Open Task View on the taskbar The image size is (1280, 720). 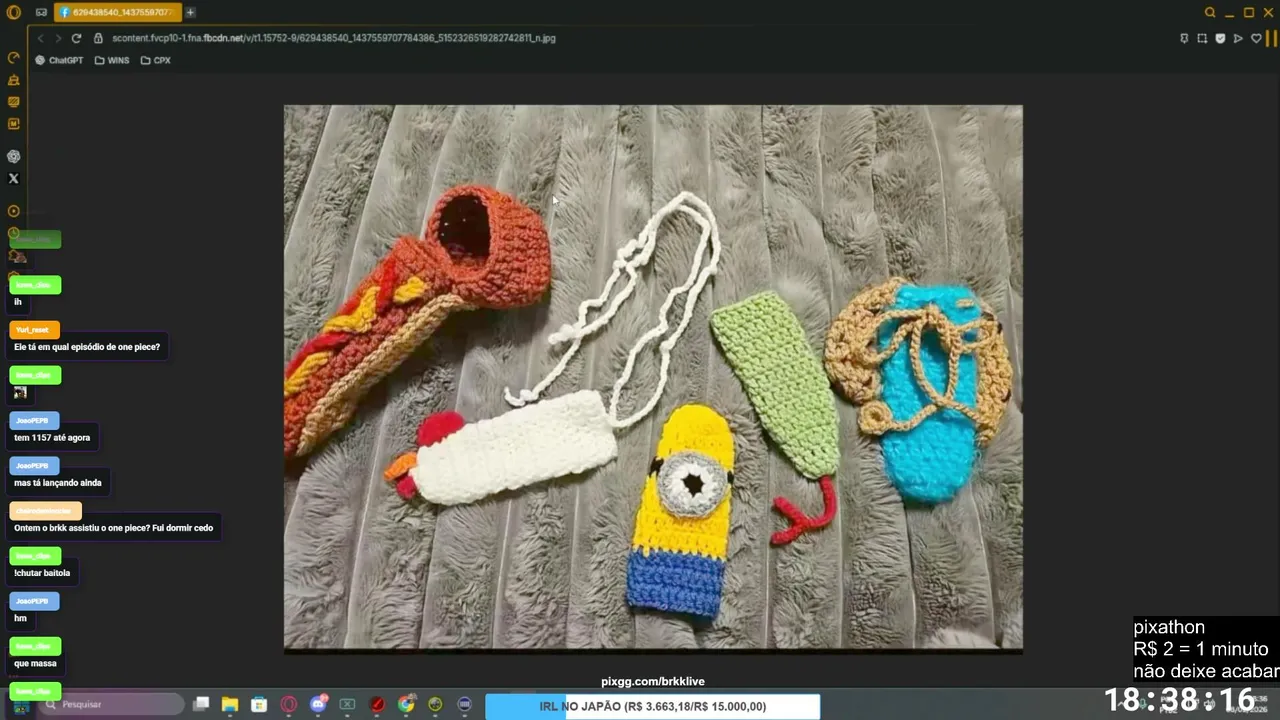(201, 704)
